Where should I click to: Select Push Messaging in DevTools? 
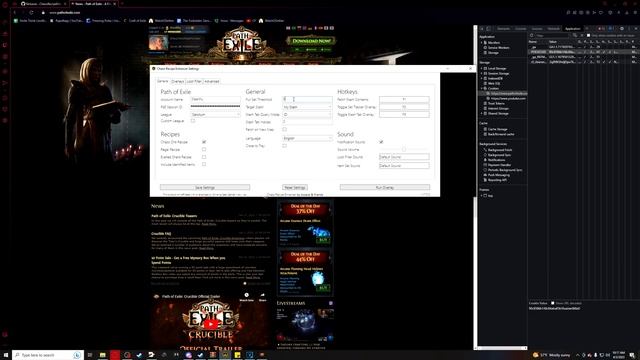(498, 175)
